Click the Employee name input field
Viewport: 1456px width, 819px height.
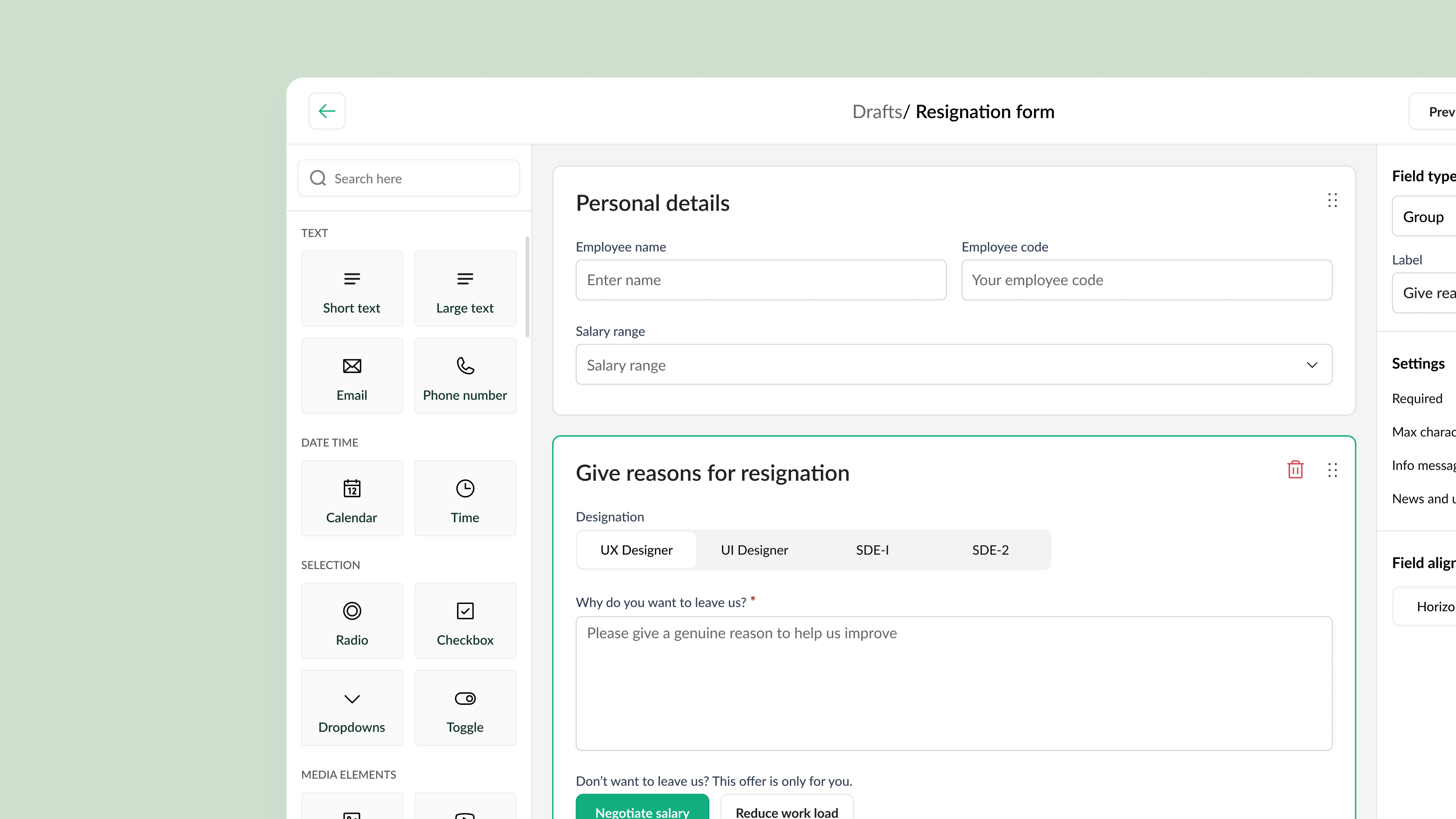click(x=761, y=280)
